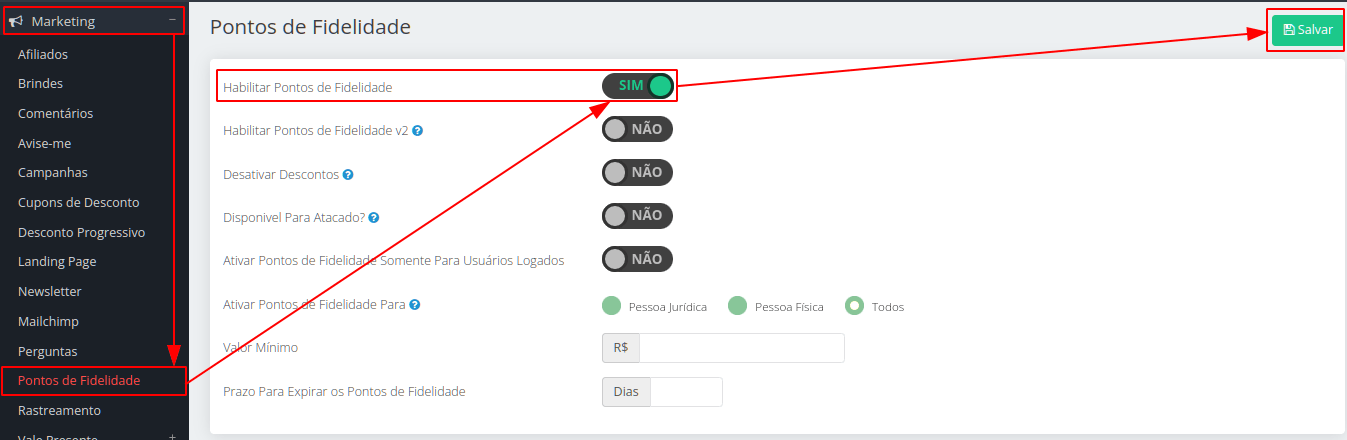Disable the Habilitar Pontos de Fidelidade switch
Image resolution: width=1347 pixels, height=440 pixels.
pyautogui.click(x=638, y=86)
